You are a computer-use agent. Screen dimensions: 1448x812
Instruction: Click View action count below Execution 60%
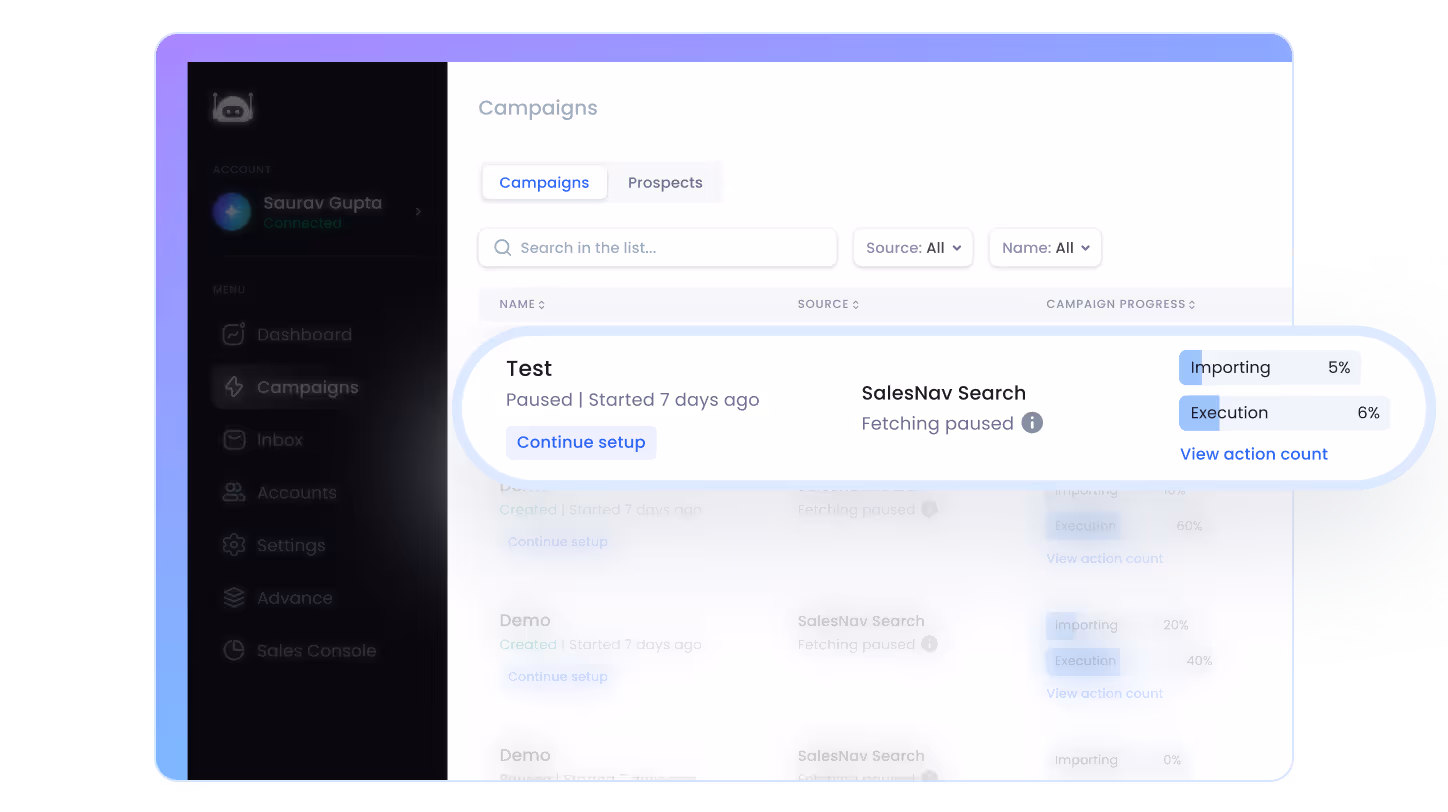1105,558
